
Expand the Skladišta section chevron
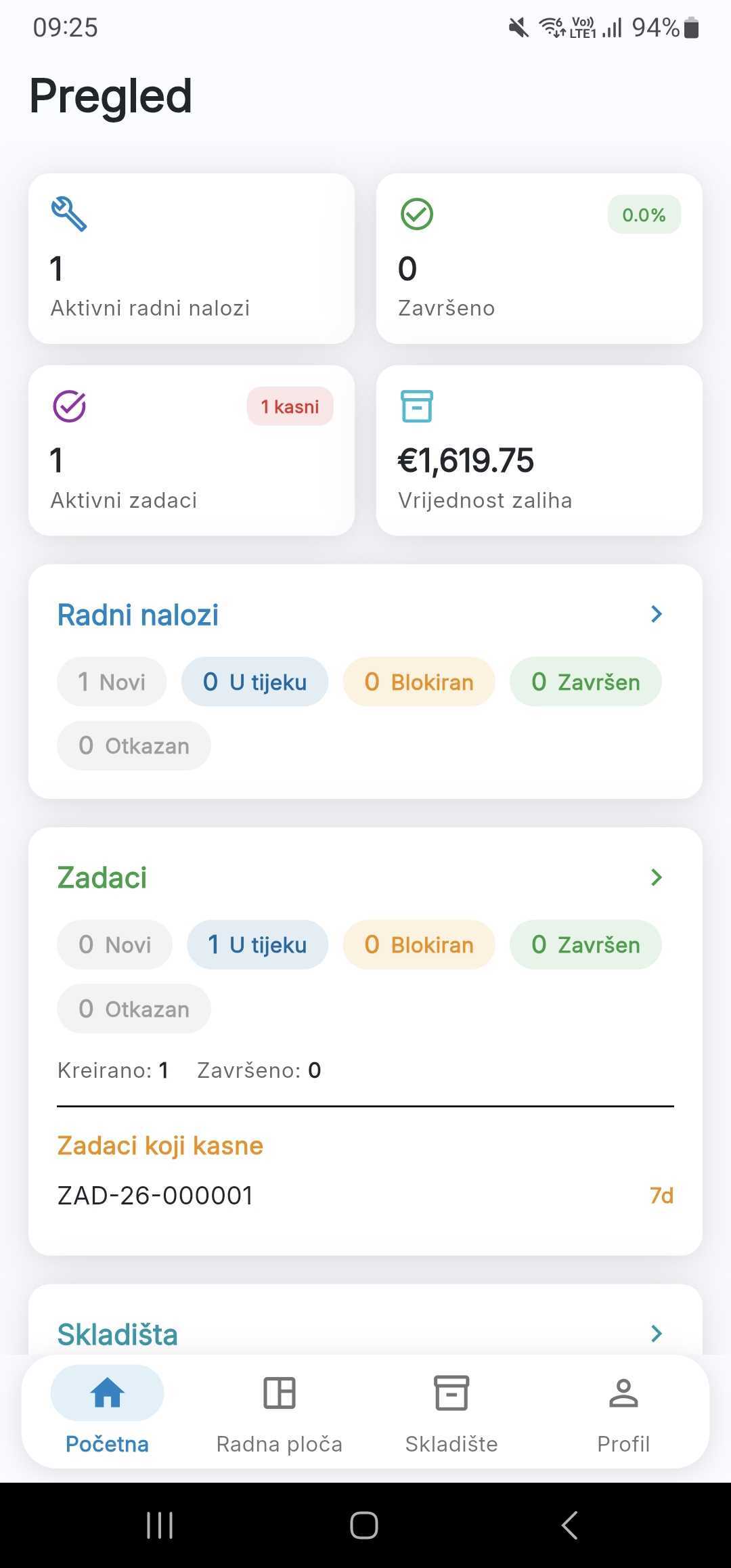pos(656,1334)
